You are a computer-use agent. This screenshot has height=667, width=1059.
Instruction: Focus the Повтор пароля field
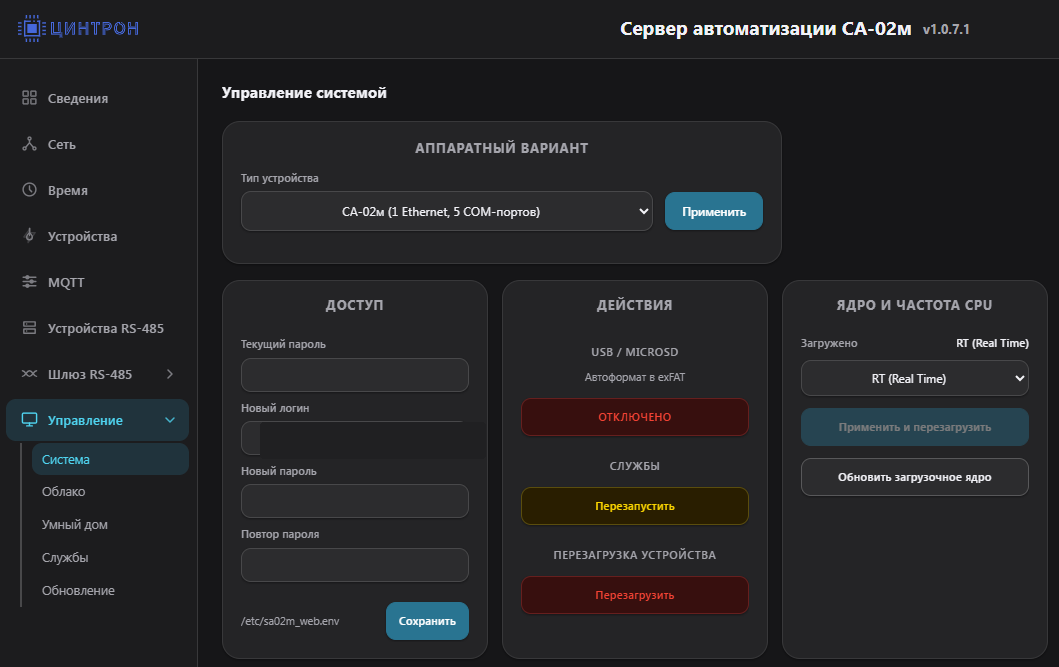pos(355,565)
